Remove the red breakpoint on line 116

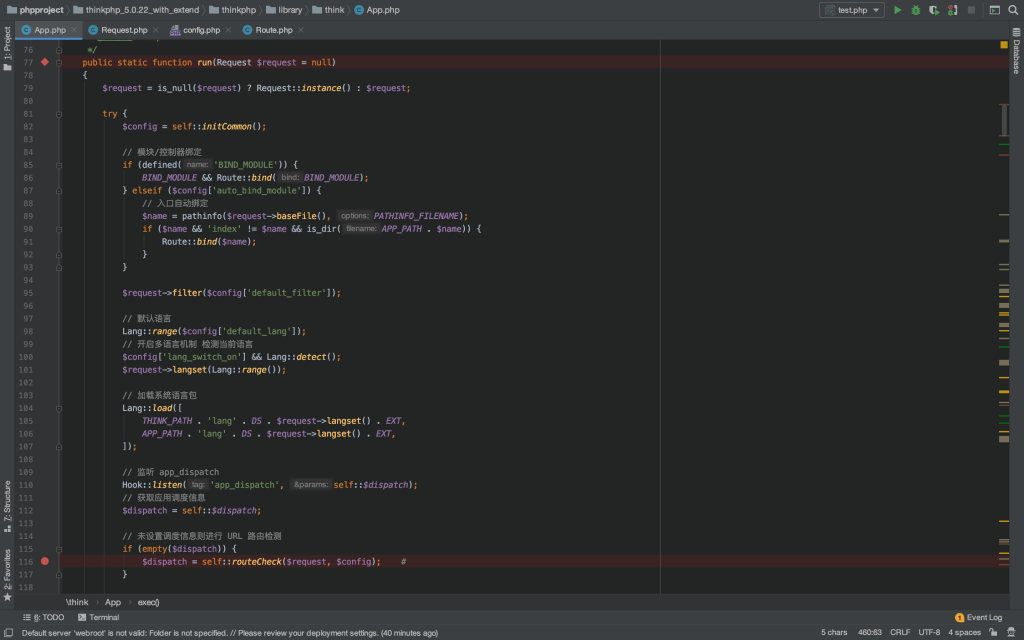click(x=45, y=562)
